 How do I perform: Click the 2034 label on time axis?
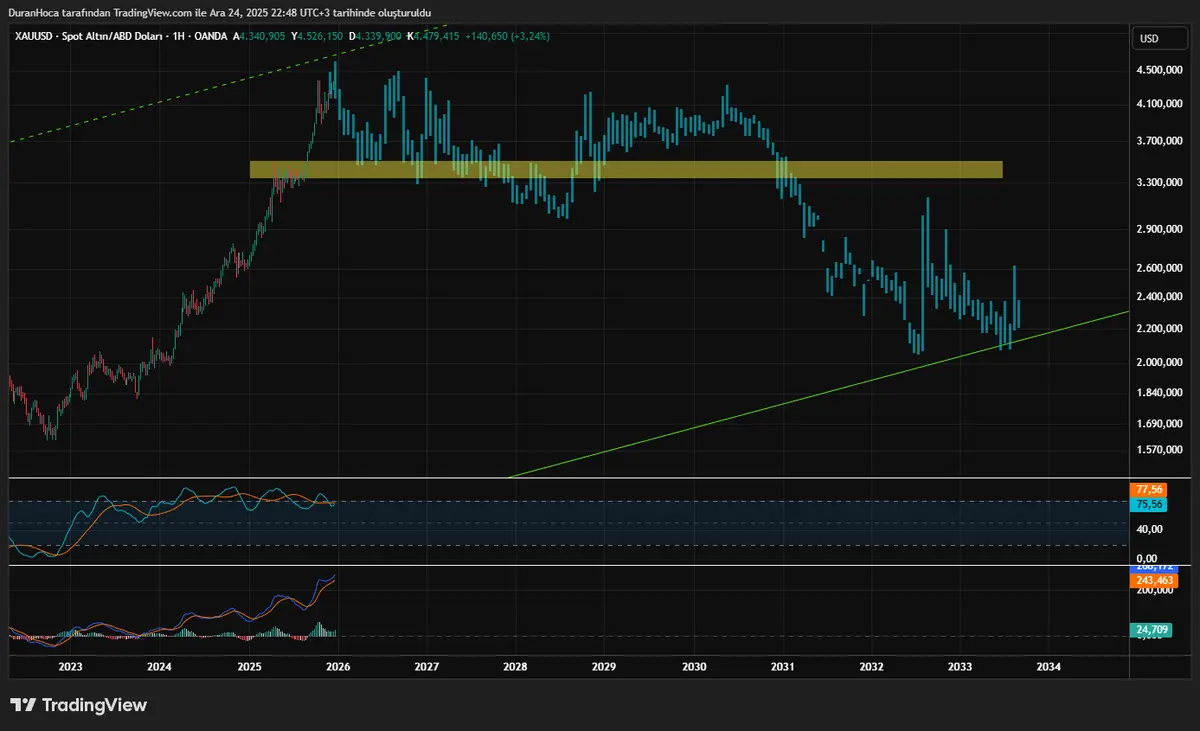coord(1048,666)
